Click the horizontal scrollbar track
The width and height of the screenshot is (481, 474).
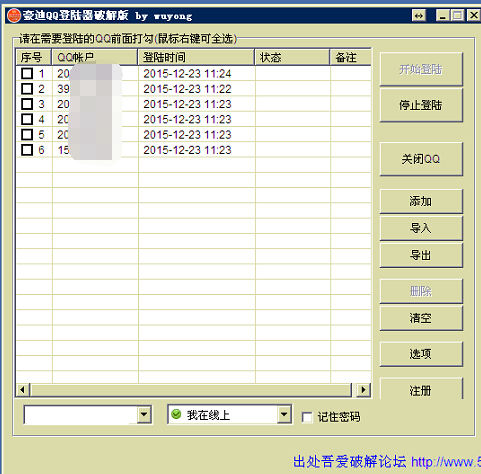click(x=190, y=389)
